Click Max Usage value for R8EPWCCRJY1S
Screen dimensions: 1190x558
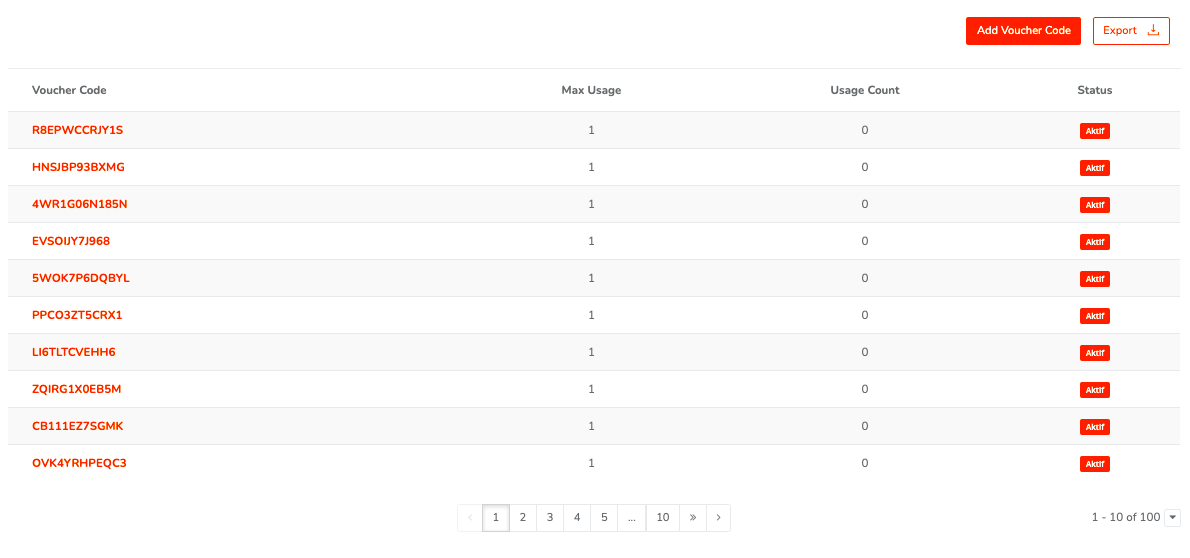(591, 130)
